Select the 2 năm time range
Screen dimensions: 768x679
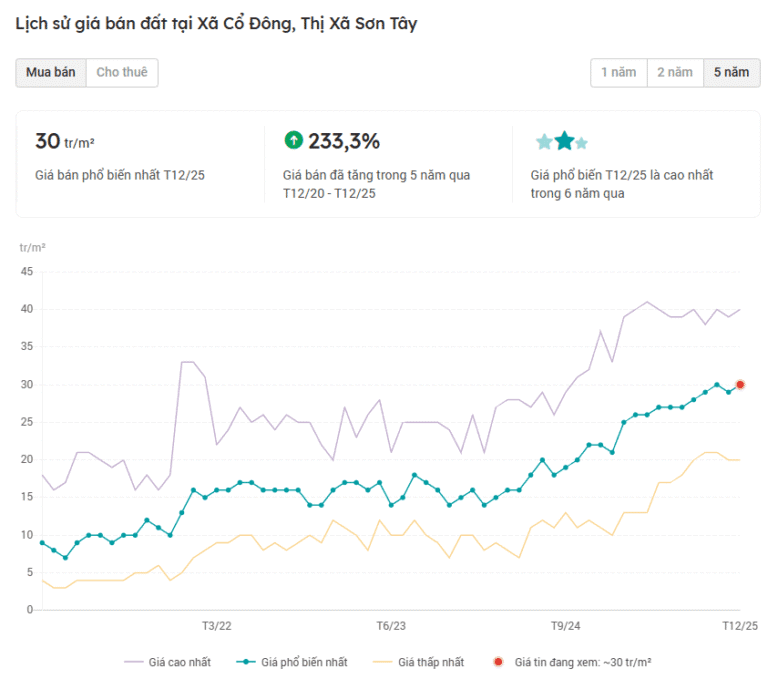[674, 72]
